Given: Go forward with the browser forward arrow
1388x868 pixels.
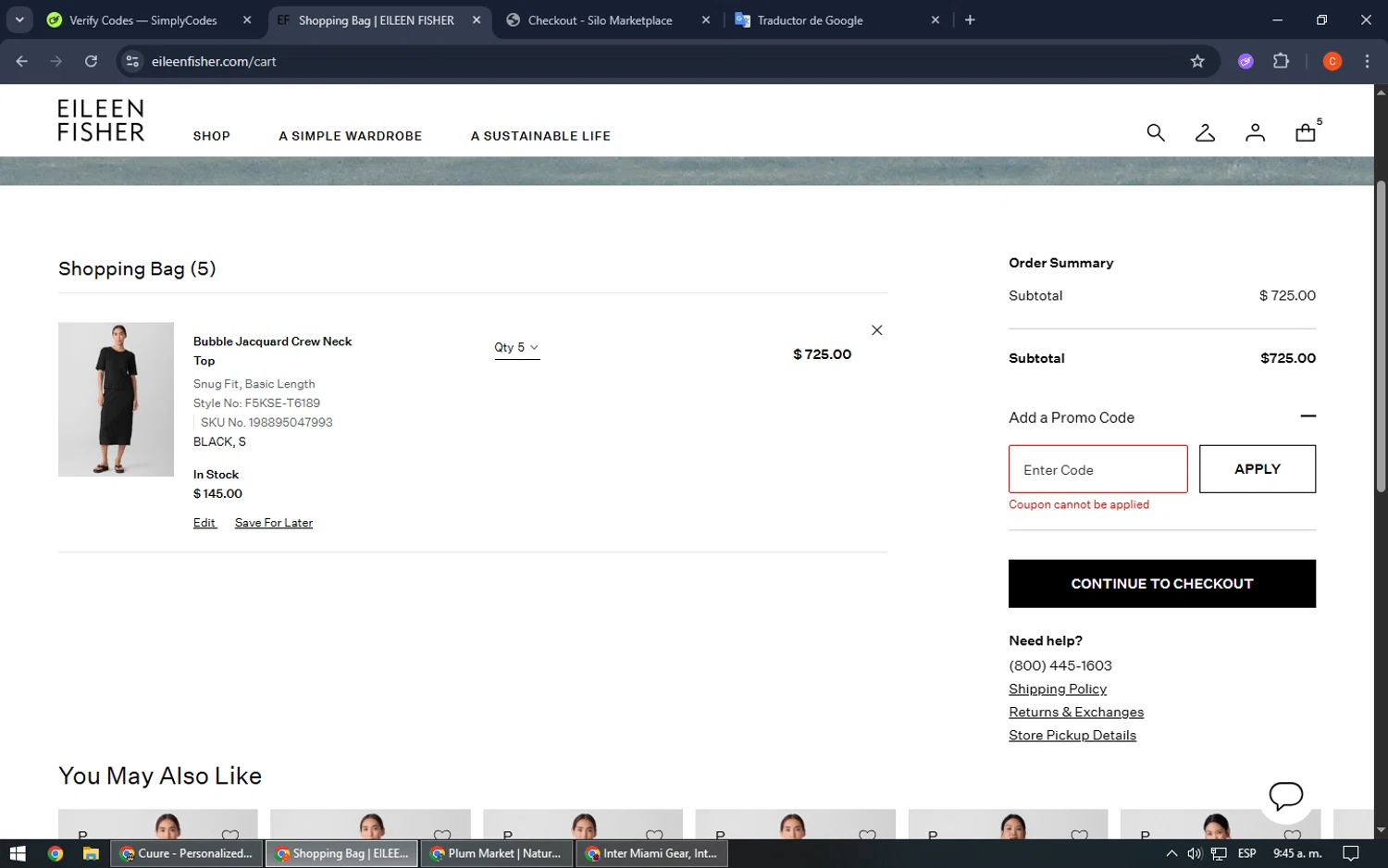Looking at the screenshot, I should [56, 61].
